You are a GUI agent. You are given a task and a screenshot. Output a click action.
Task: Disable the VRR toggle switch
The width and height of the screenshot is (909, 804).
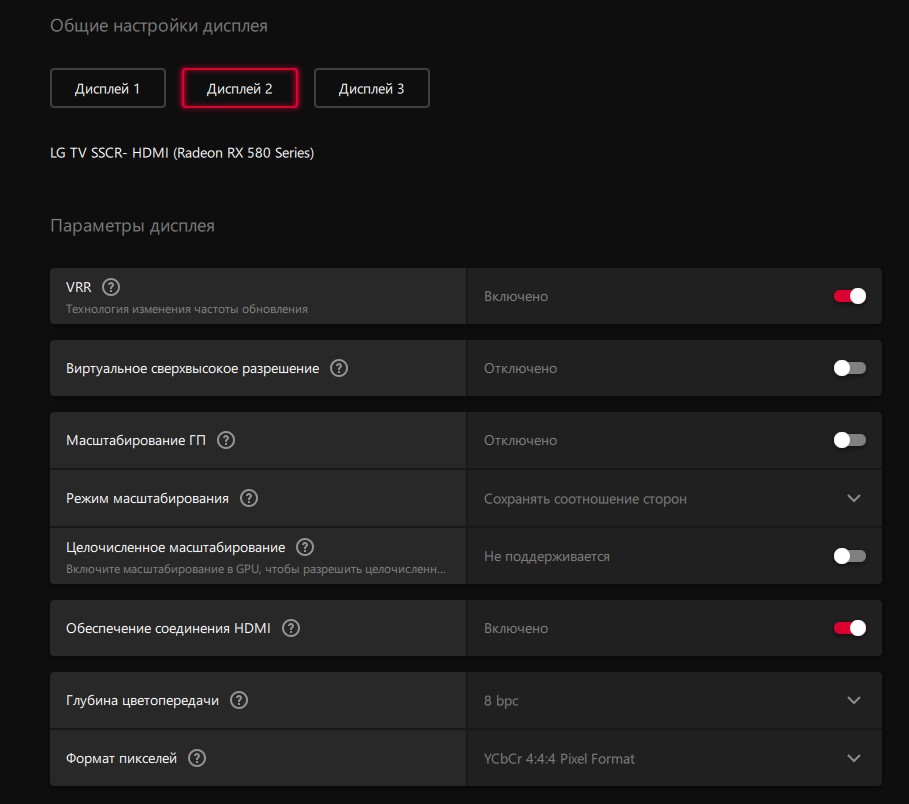coord(849,296)
